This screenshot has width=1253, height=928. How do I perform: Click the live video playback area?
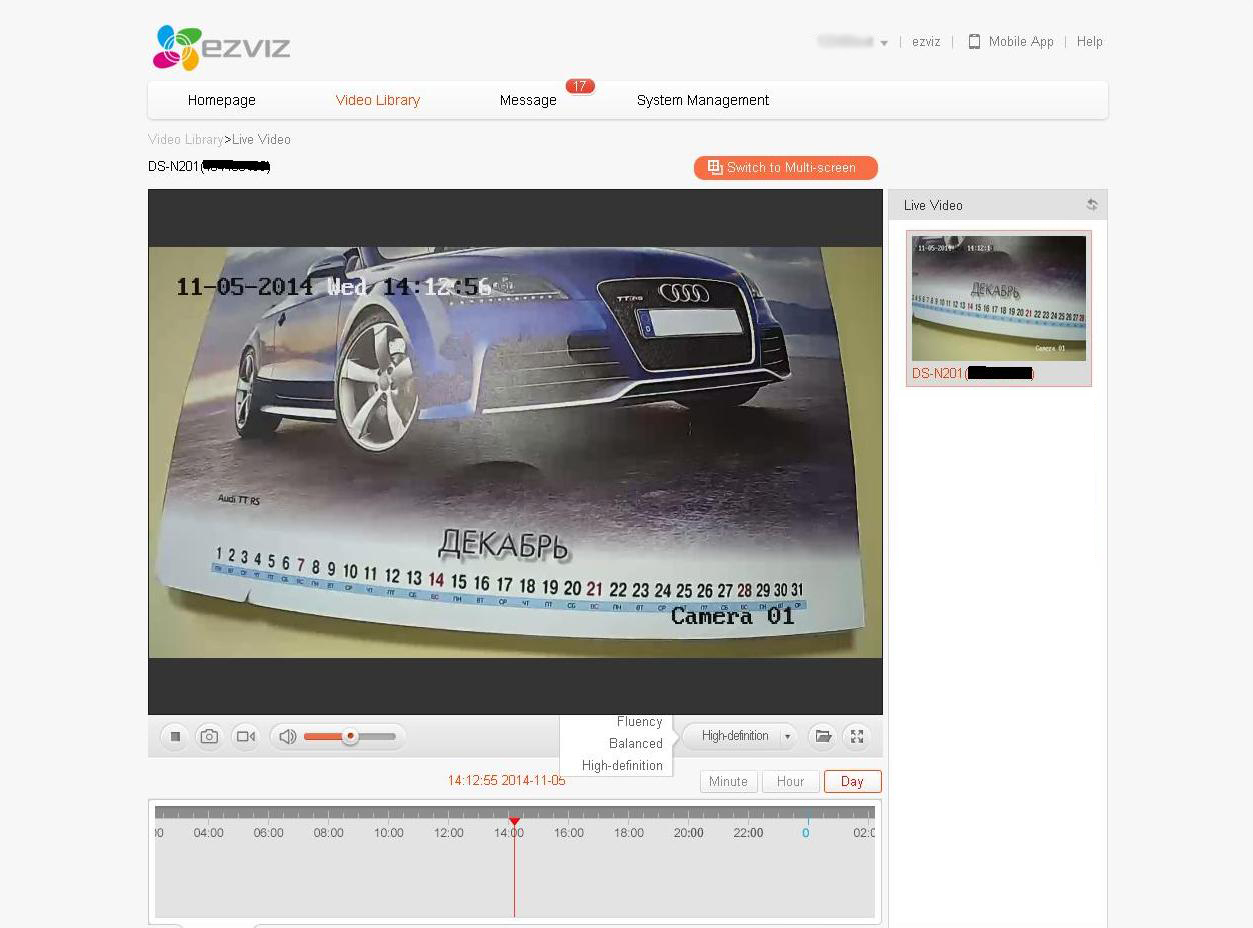point(515,452)
